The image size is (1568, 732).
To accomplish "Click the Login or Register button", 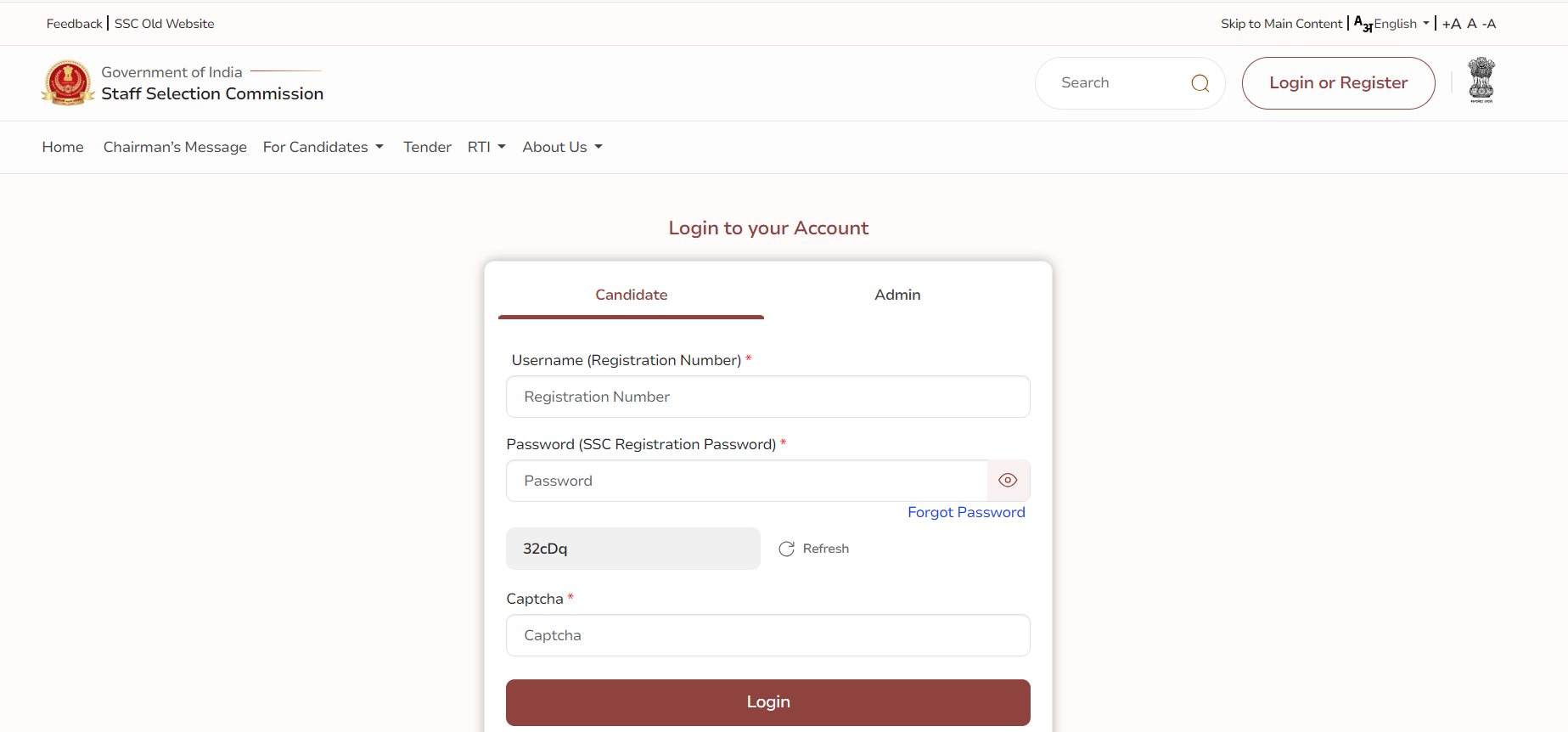I will [1339, 83].
